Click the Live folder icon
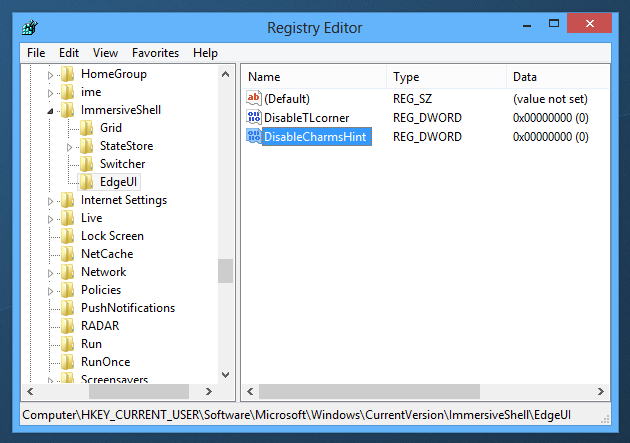 68,218
